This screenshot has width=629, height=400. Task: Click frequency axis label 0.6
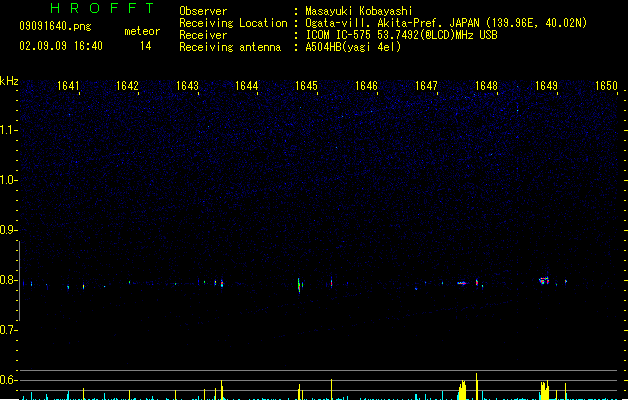click(x=8, y=380)
